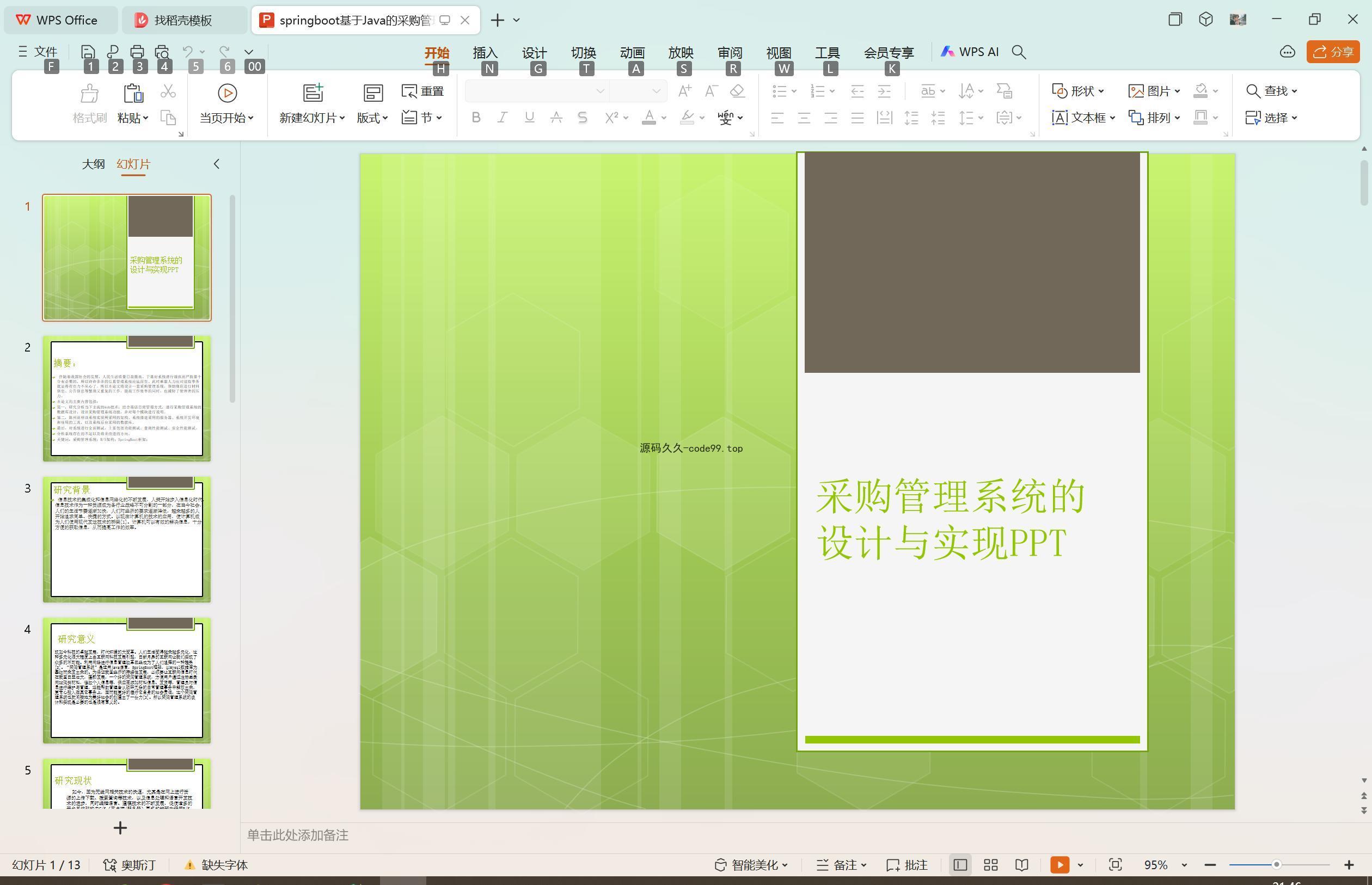Image resolution: width=1372 pixels, height=885 pixels.
Task: Click the Print Preview icon
Action: (x=162, y=52)
